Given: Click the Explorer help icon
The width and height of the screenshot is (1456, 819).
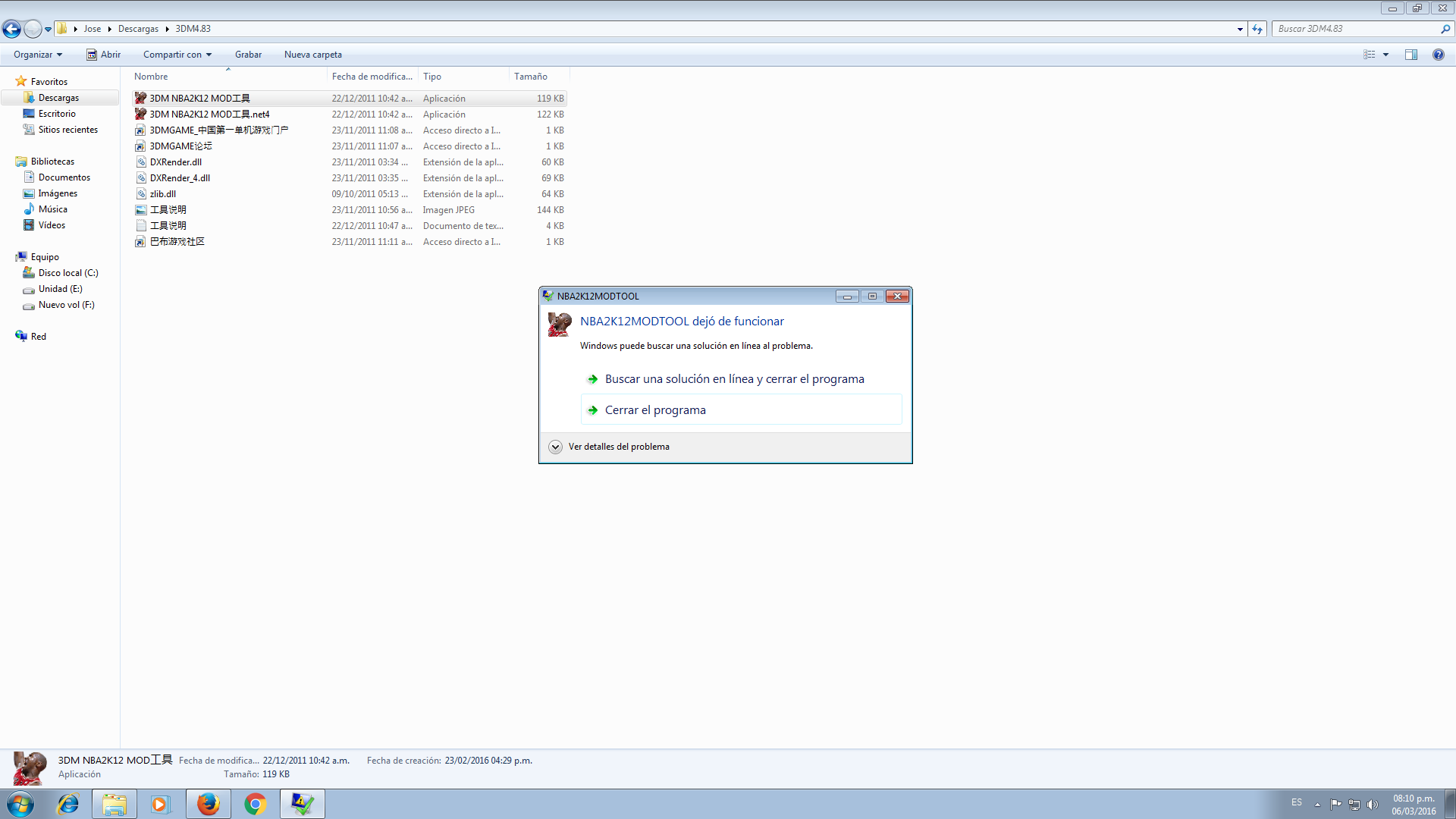Looking at the screenshot, I should pyautogui.click(x=1438, y=55).
